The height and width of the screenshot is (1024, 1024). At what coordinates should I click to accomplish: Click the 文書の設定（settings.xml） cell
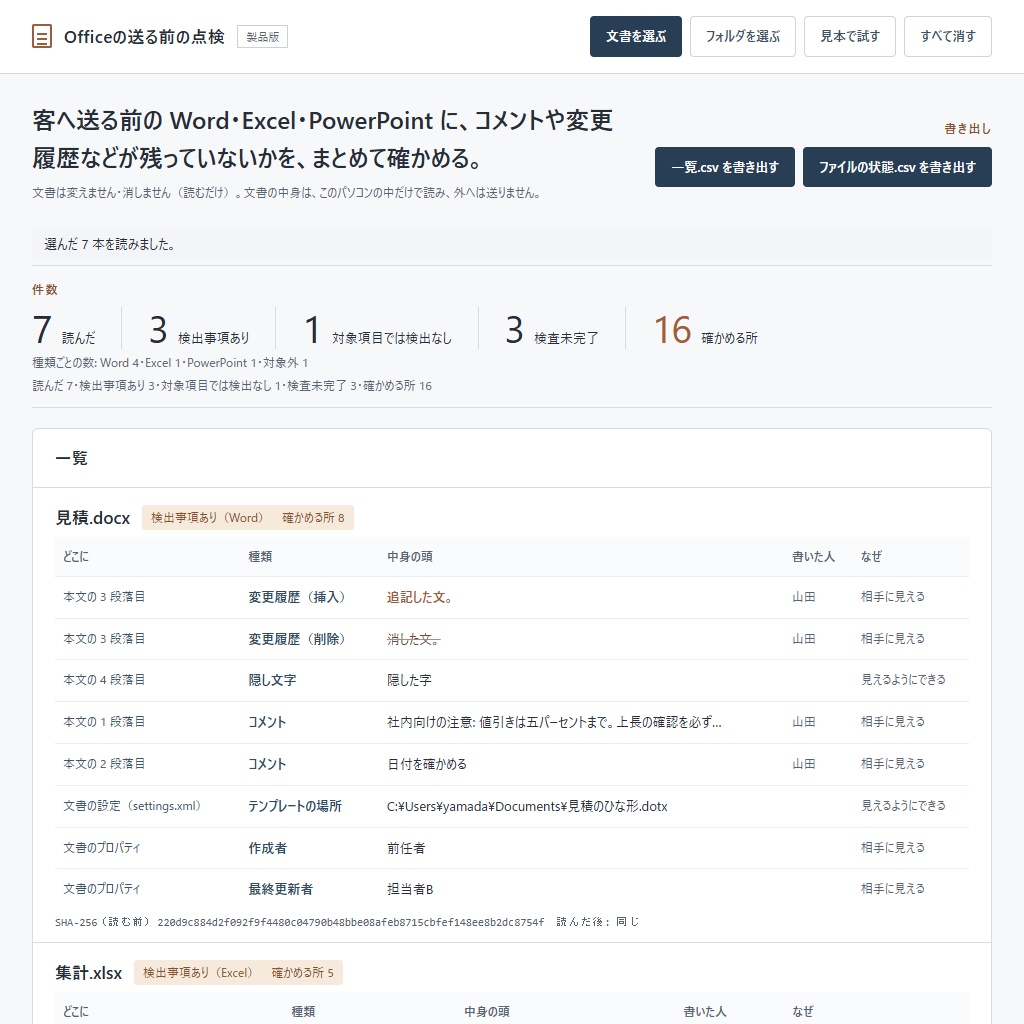pos(133,807)
